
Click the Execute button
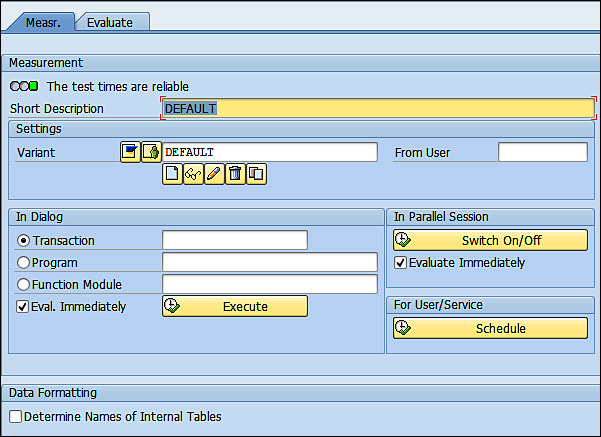(x=235, y=306)
